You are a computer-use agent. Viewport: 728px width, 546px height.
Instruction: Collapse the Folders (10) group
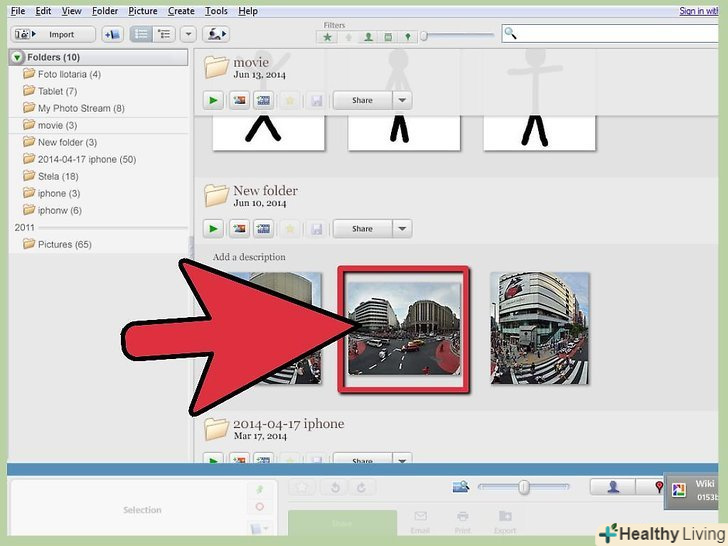(17, 58)
